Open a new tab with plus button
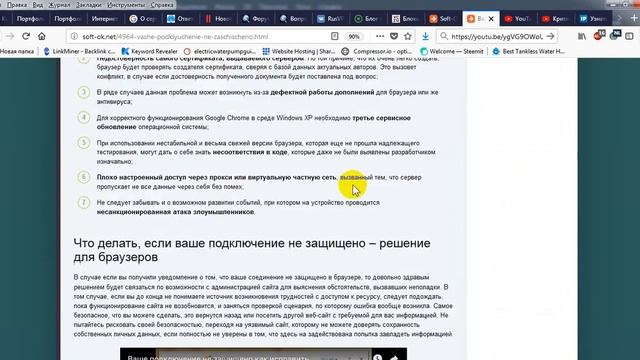Screen dimensions: 640x360 point(634,18)
